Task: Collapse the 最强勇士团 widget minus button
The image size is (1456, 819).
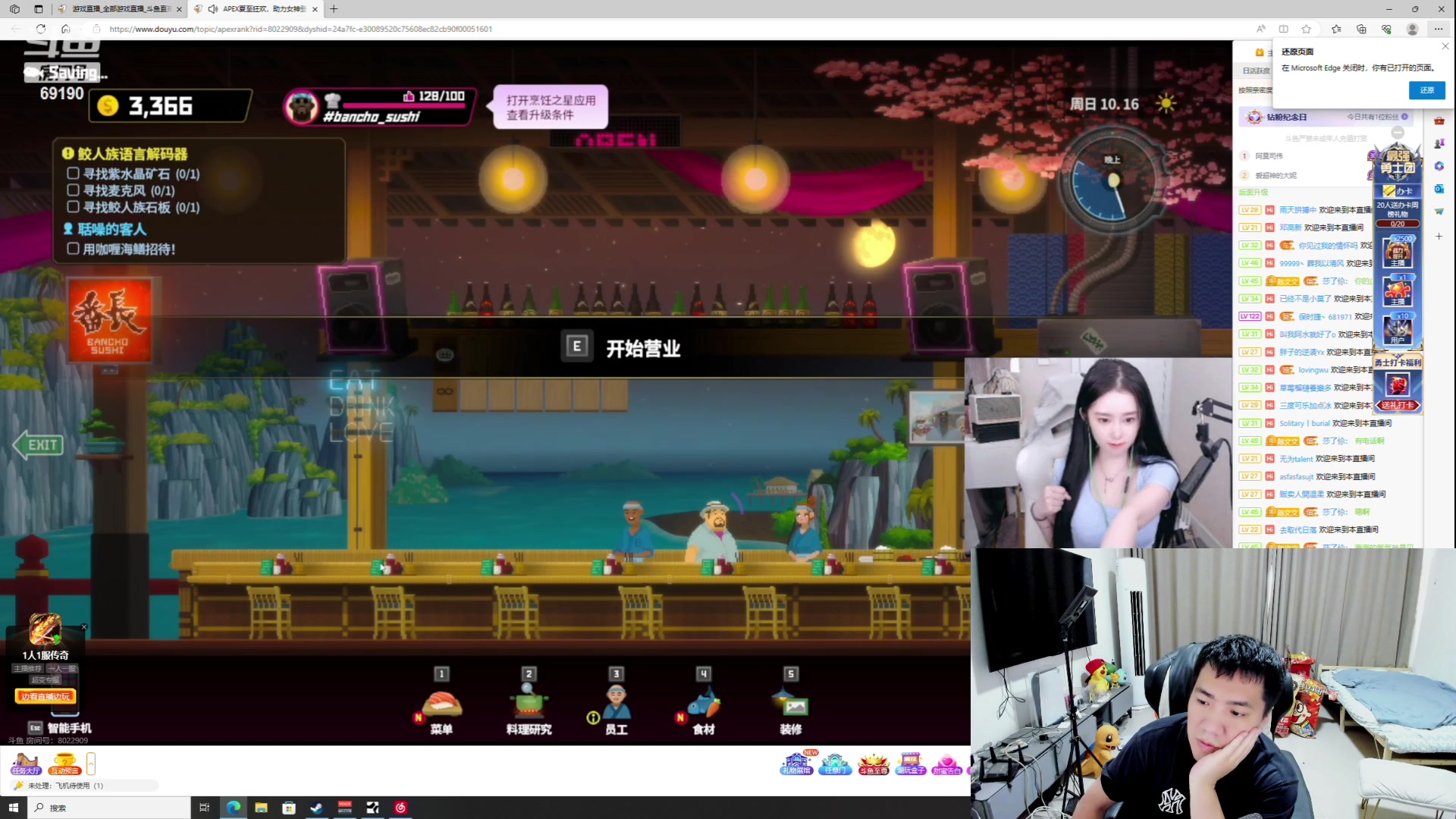Action: point(1398,132)
